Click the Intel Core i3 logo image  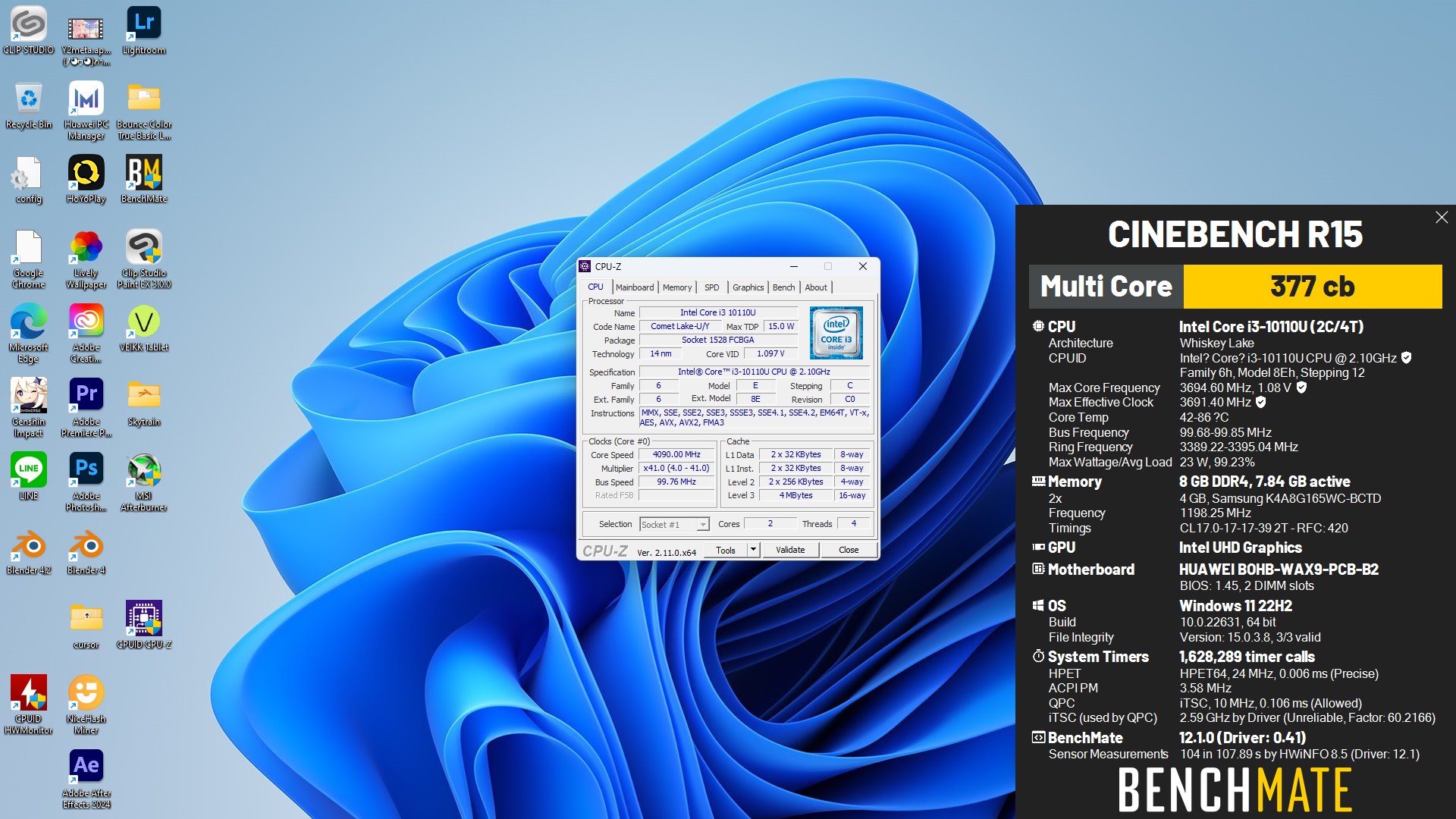(x=836, y=333)
